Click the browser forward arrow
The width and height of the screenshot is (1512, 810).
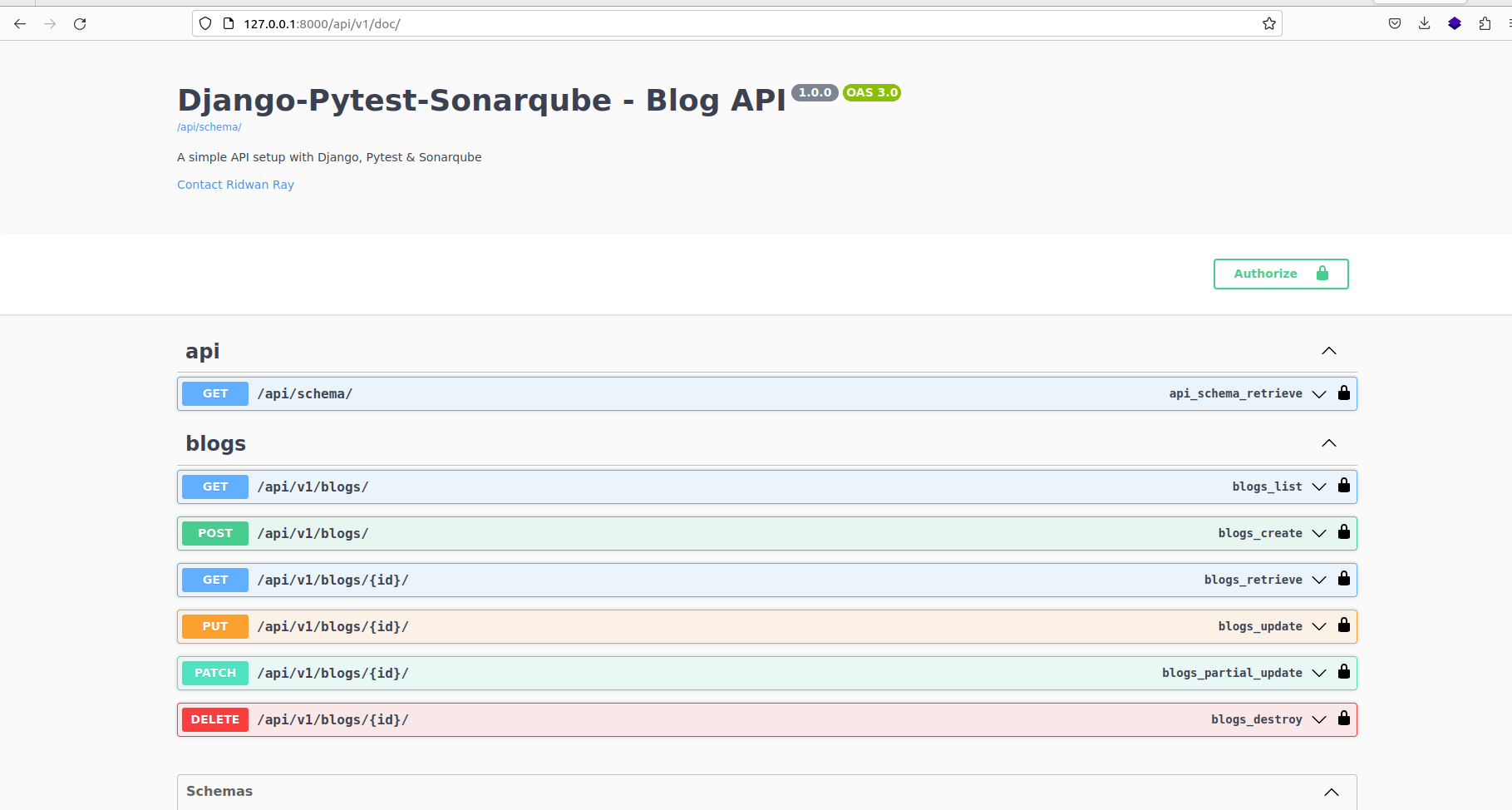[x=50, y=24]
